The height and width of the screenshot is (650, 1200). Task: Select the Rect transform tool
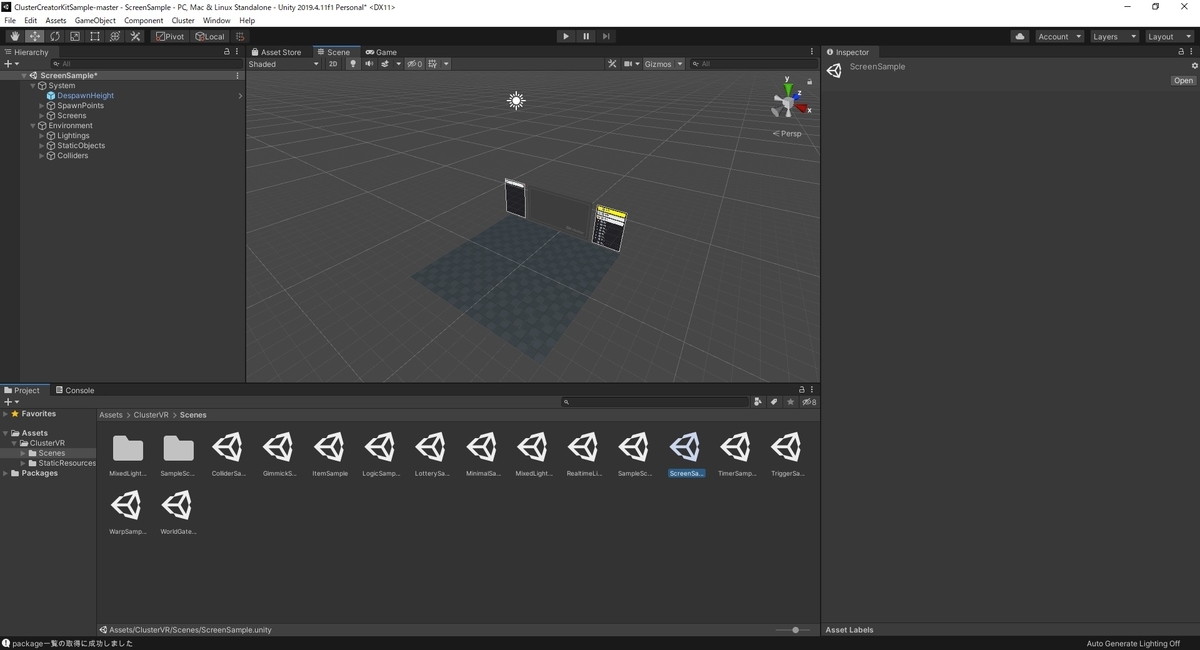click(x=94, y=36)
